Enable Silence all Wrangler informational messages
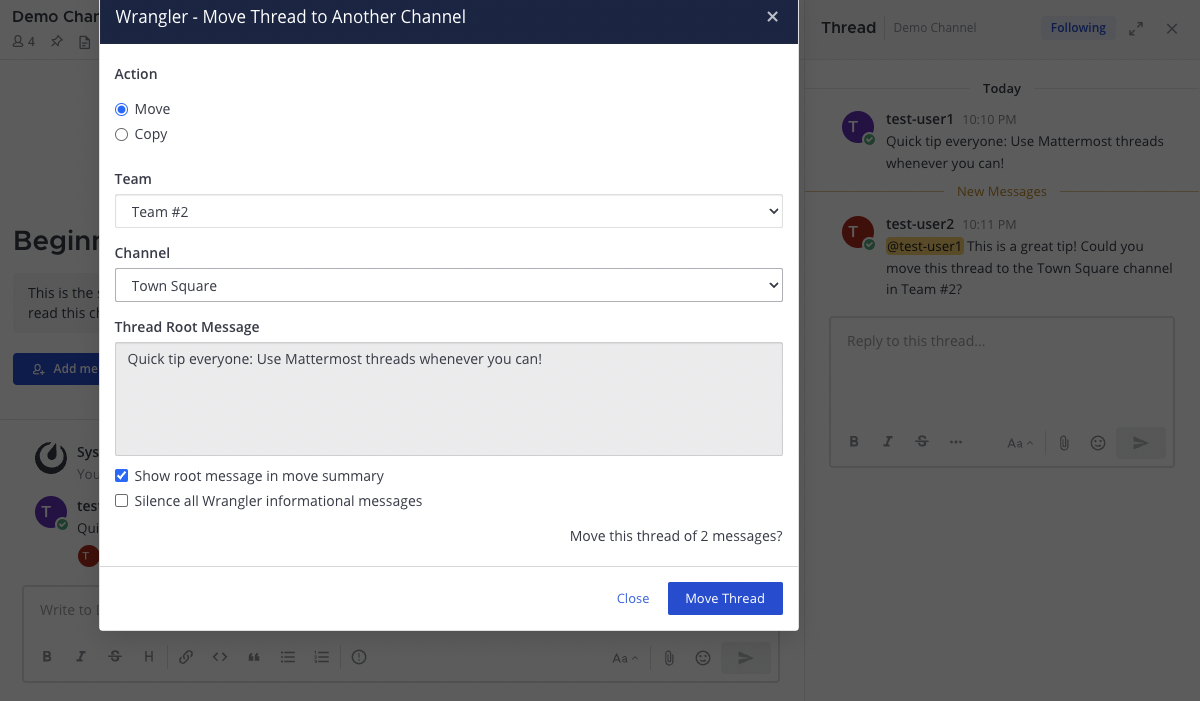 click(x=122, y=501)
